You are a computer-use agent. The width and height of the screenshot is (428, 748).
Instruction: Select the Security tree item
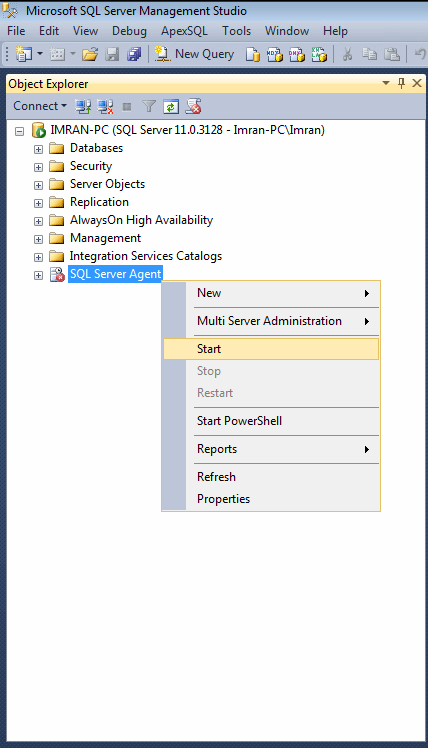point(91,166)
